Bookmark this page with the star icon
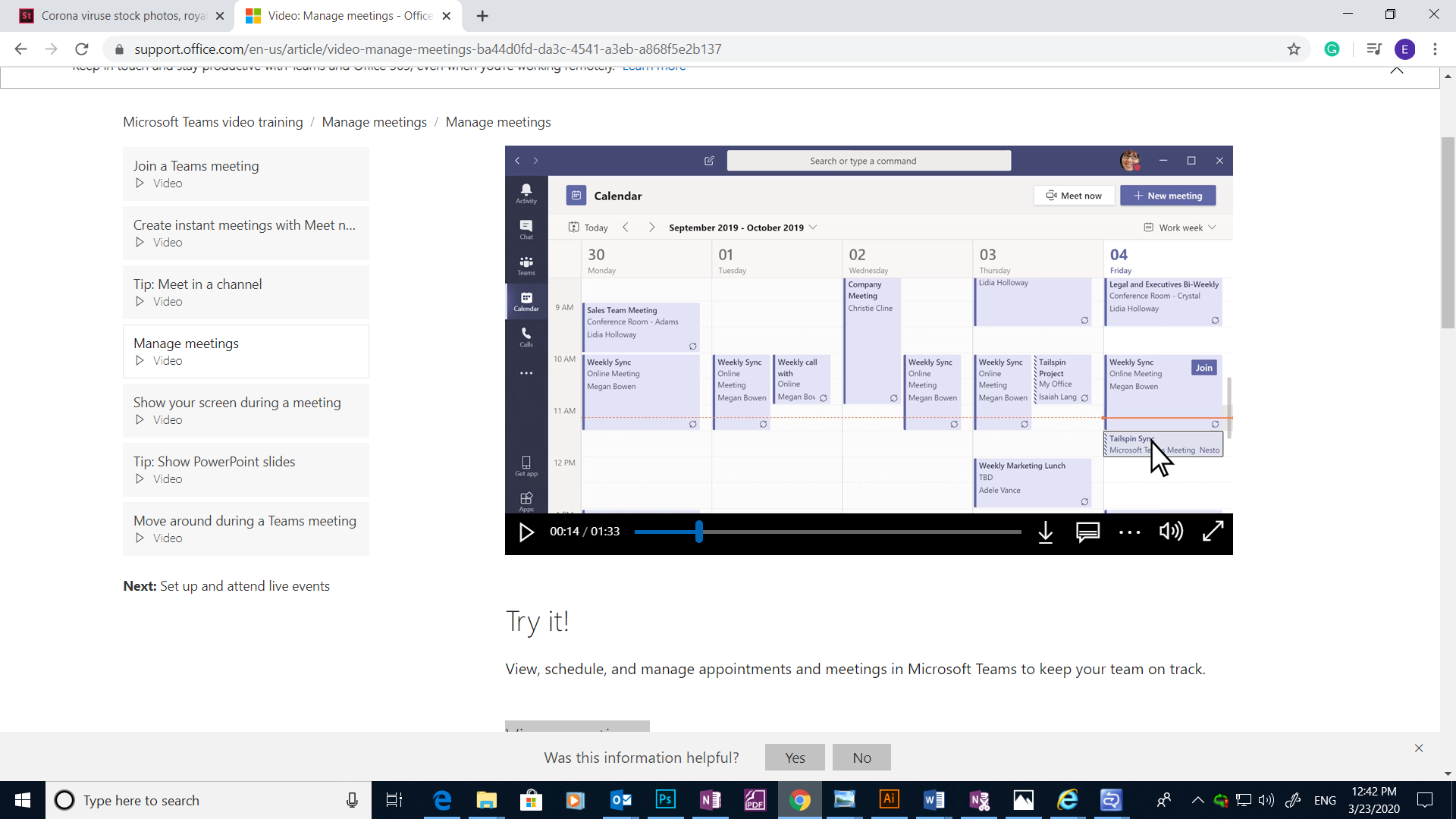 point(1294,49)
